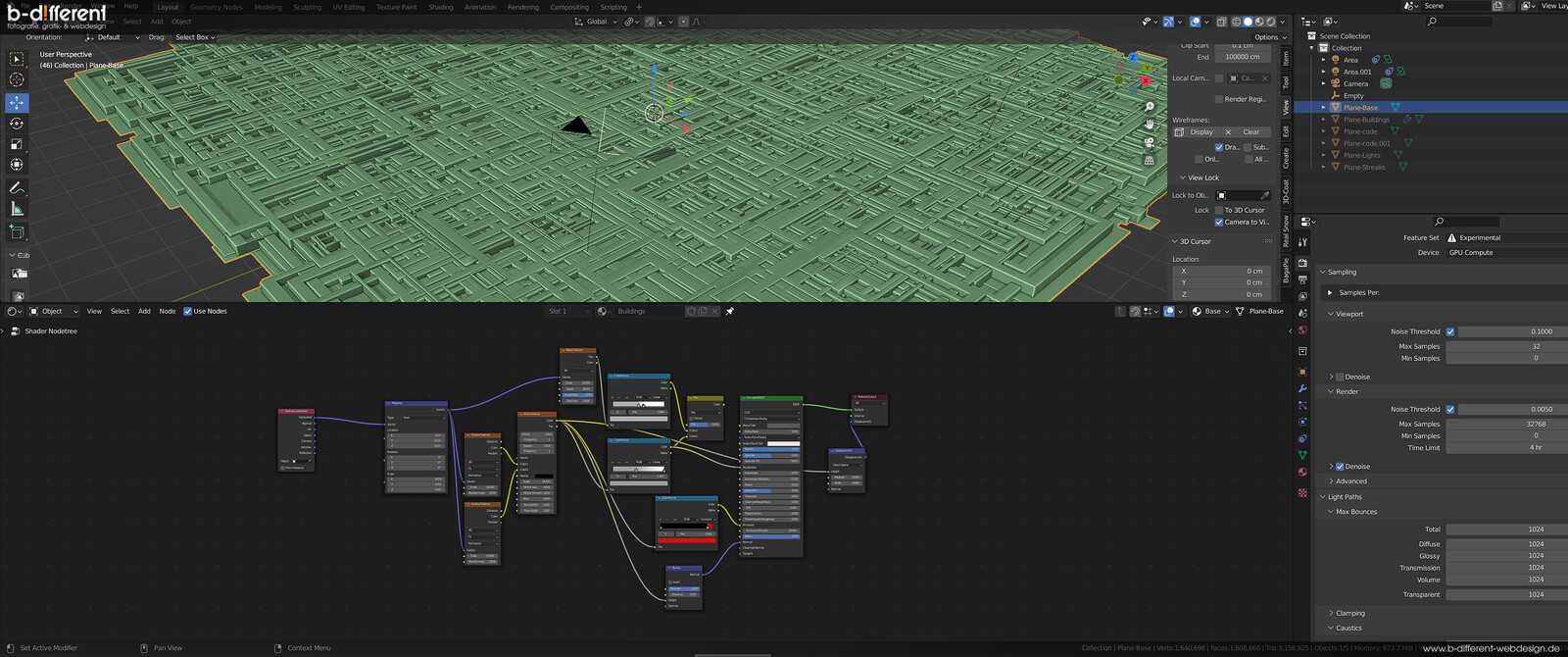Viewport: 1568px width, 657px height.
Task: Select the Add Cube tool
Action: click(17, 231)
